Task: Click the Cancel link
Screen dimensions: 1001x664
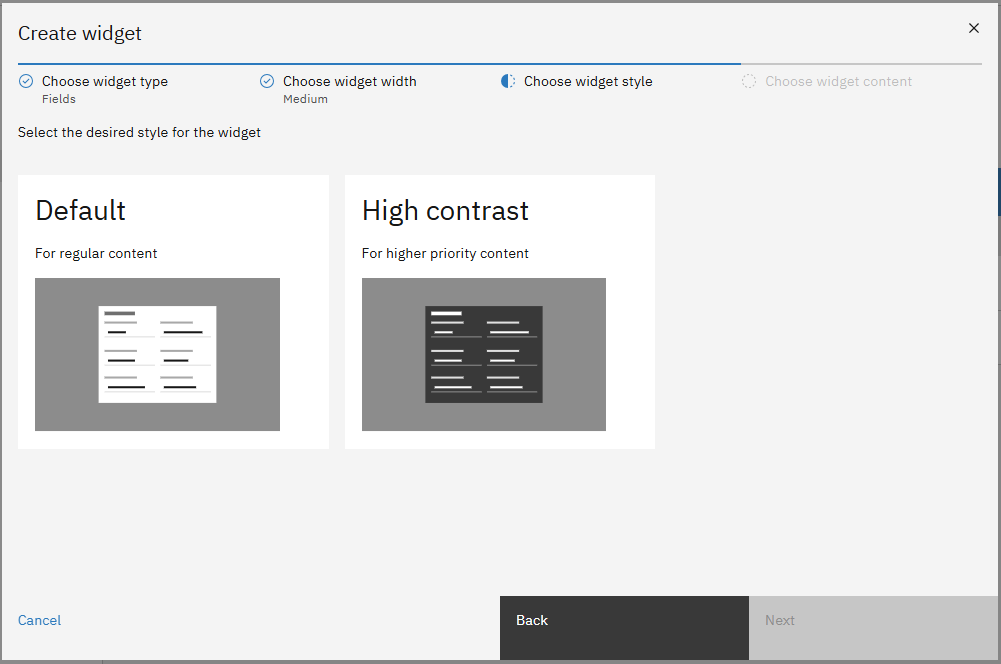Action: [x=40, y=621]
